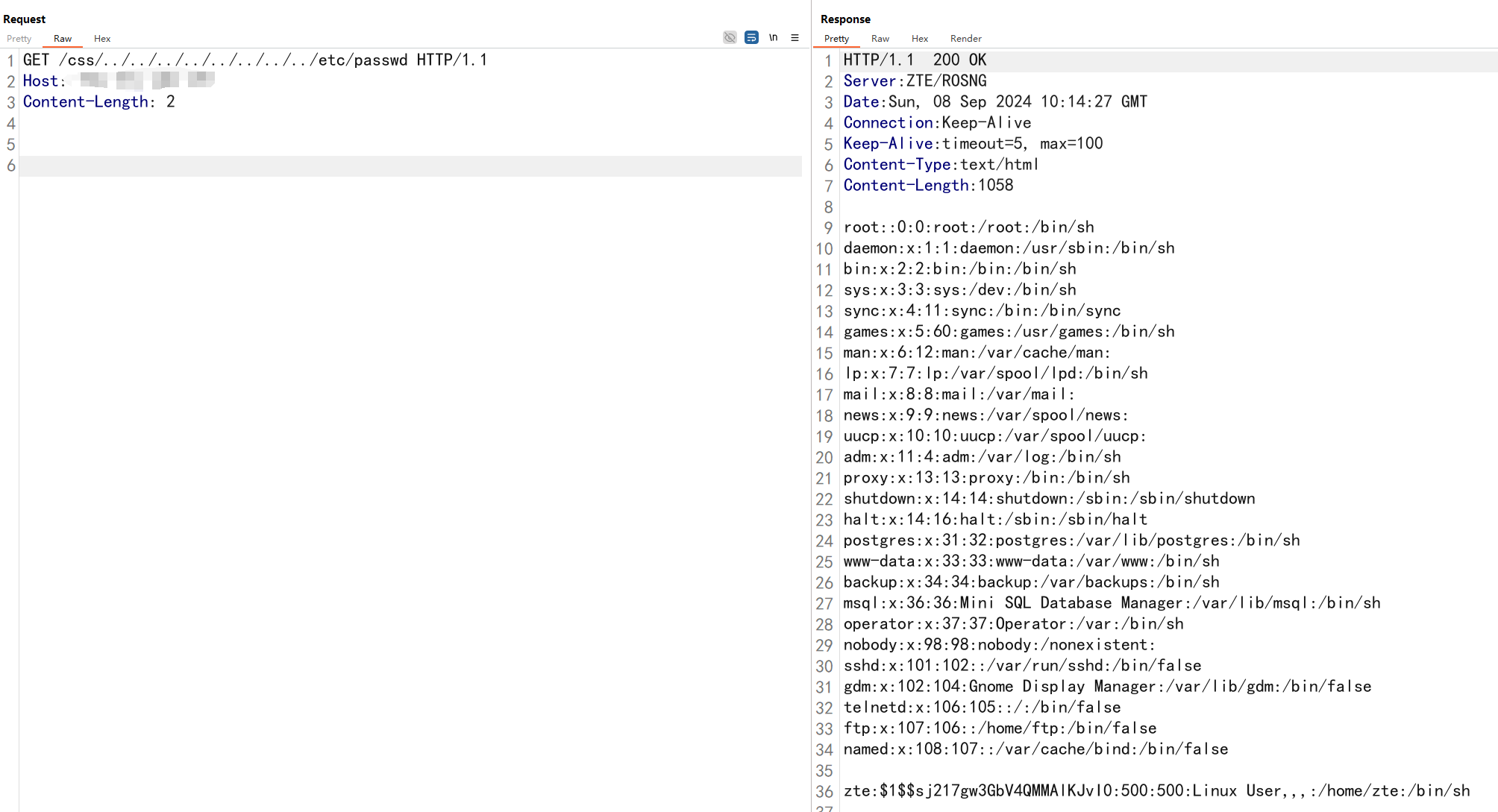This screenshot has height=812, width=1498.
Task: Click the request Content-Length header line
Action: pos(98,102)
